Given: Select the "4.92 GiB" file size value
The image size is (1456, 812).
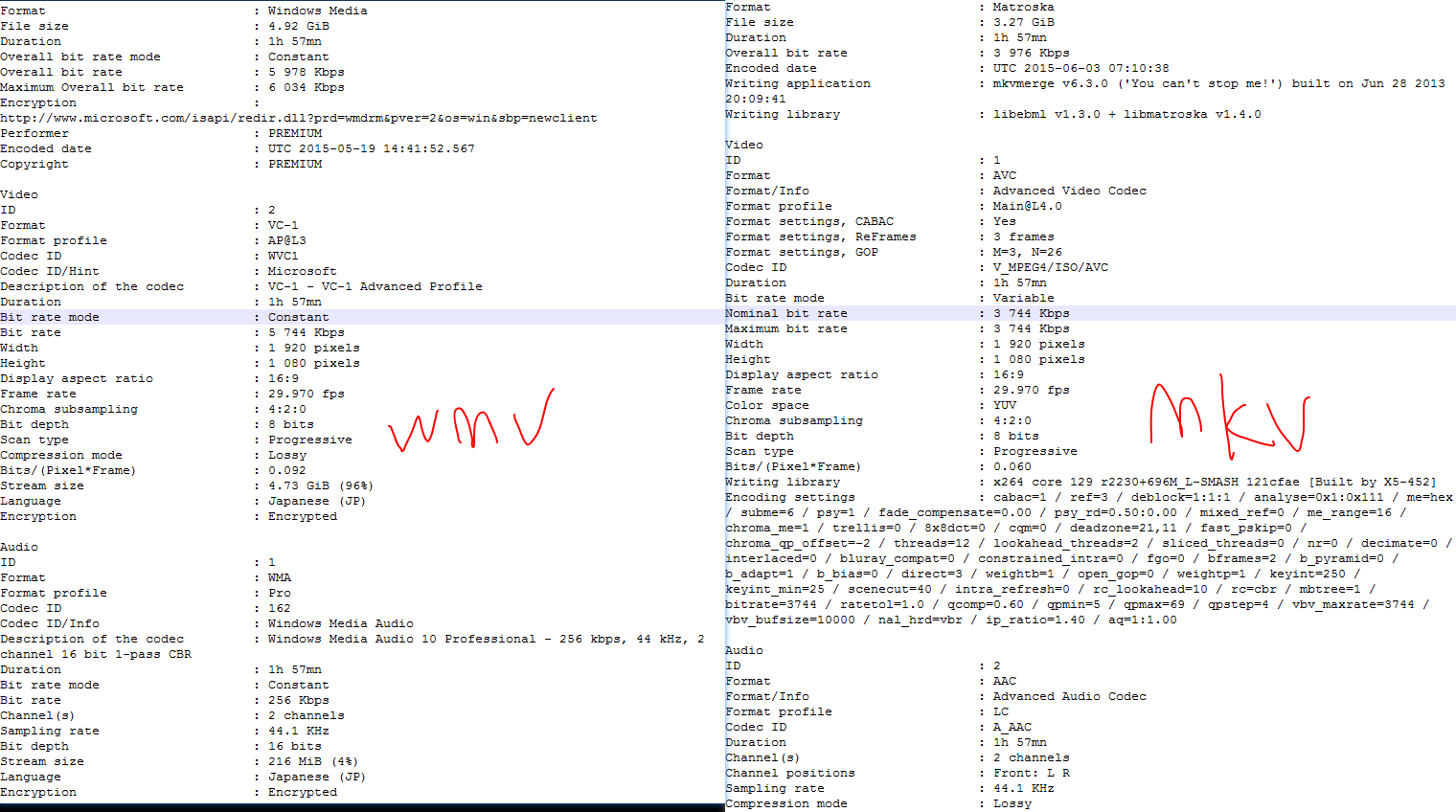Looking at the screenshot, I should [298, 26].
